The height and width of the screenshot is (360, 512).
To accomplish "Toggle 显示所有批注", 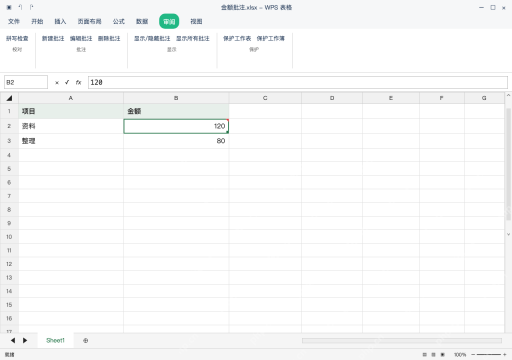I will tap(193, 38).
